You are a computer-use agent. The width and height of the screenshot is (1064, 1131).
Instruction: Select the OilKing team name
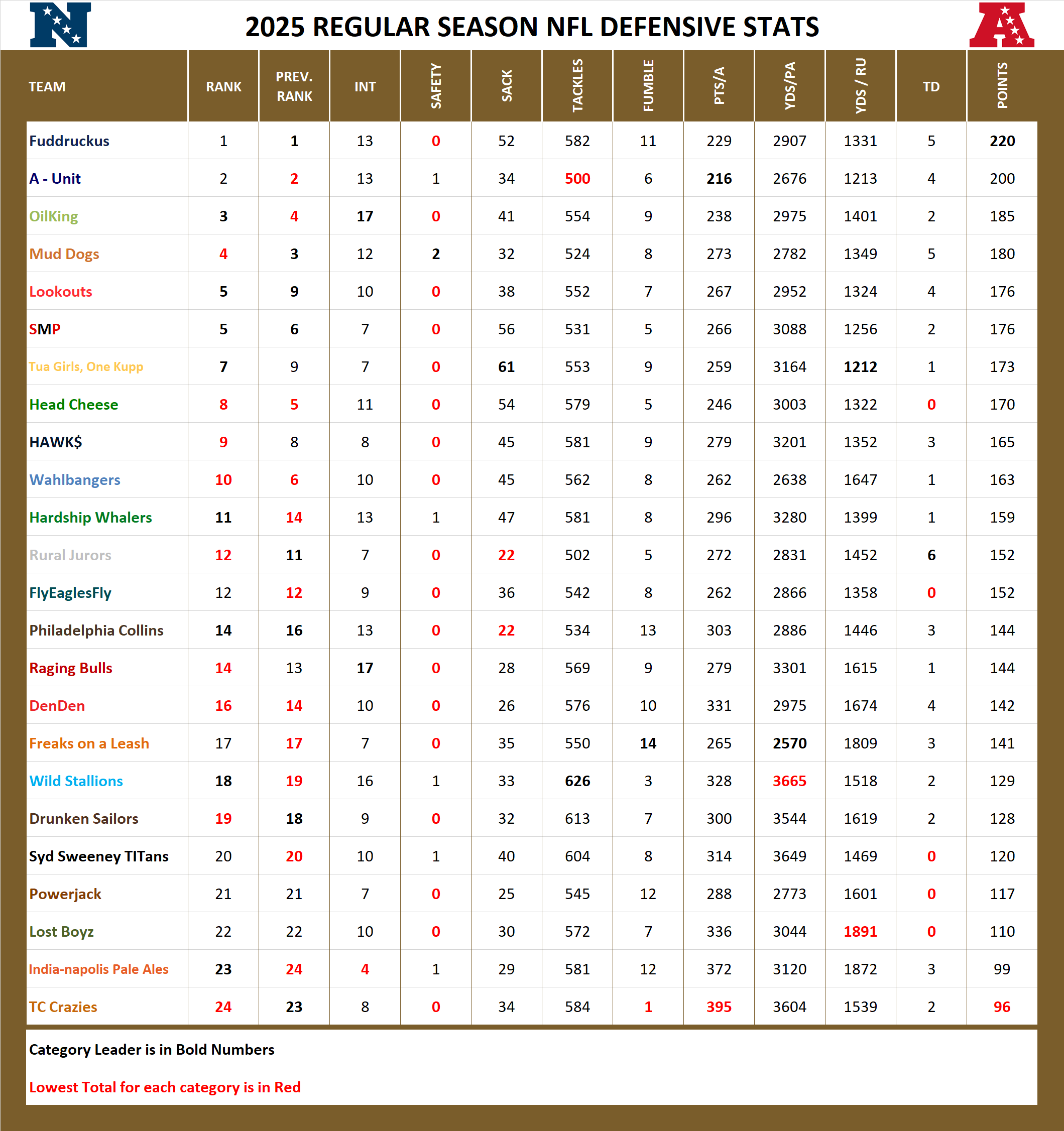coord(54,217)
